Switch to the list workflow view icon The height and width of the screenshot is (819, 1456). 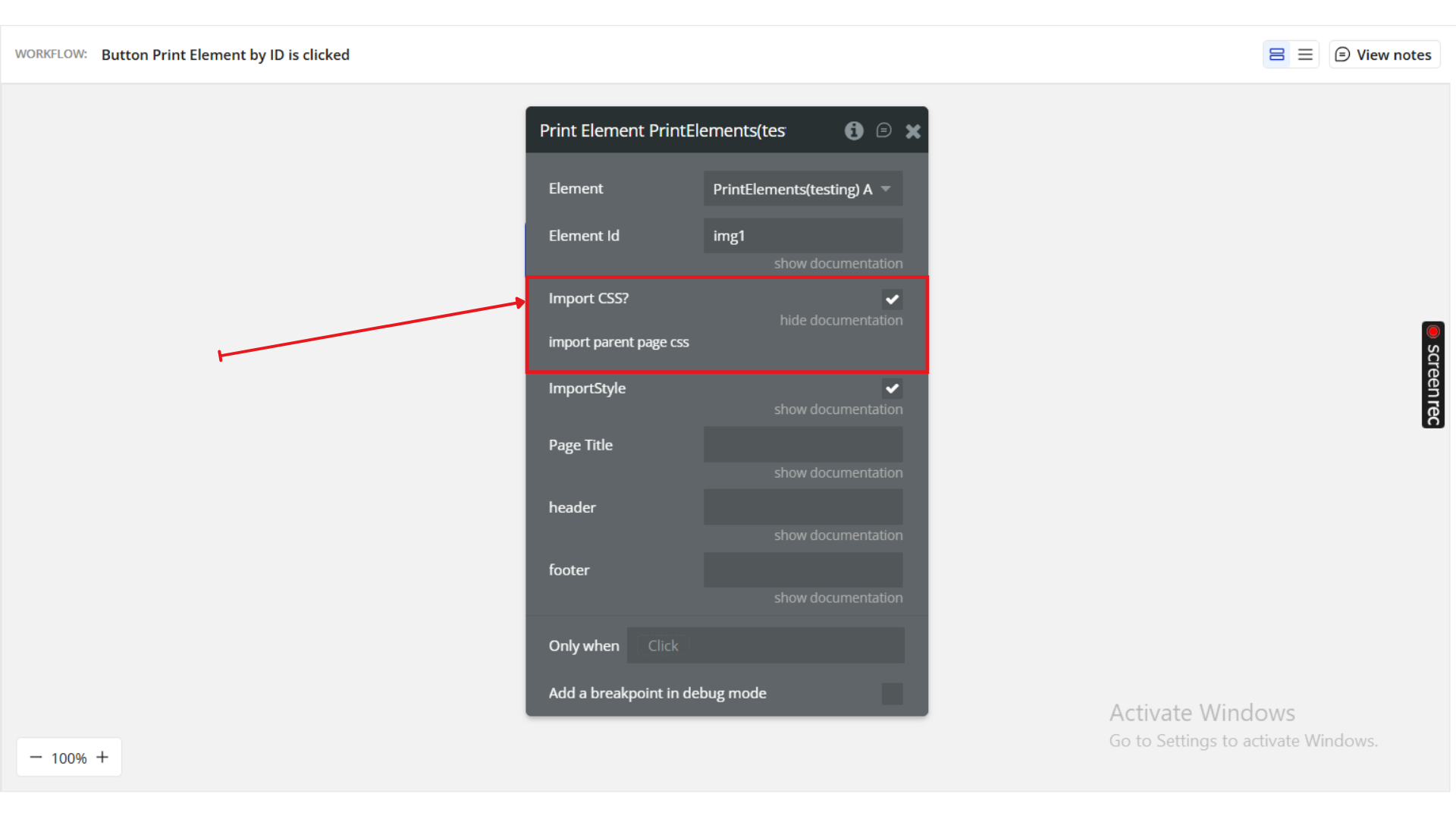(1305, 55)
